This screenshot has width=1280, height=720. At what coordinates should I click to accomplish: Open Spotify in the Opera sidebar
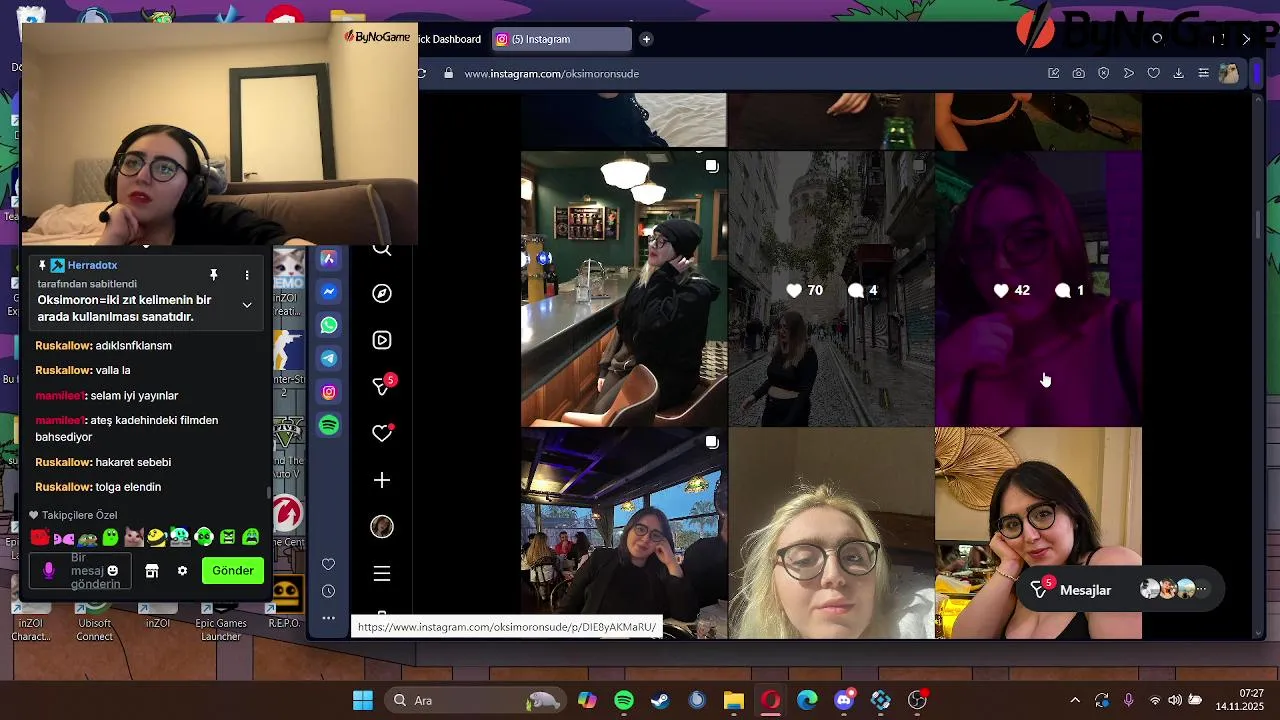[329, 425]
